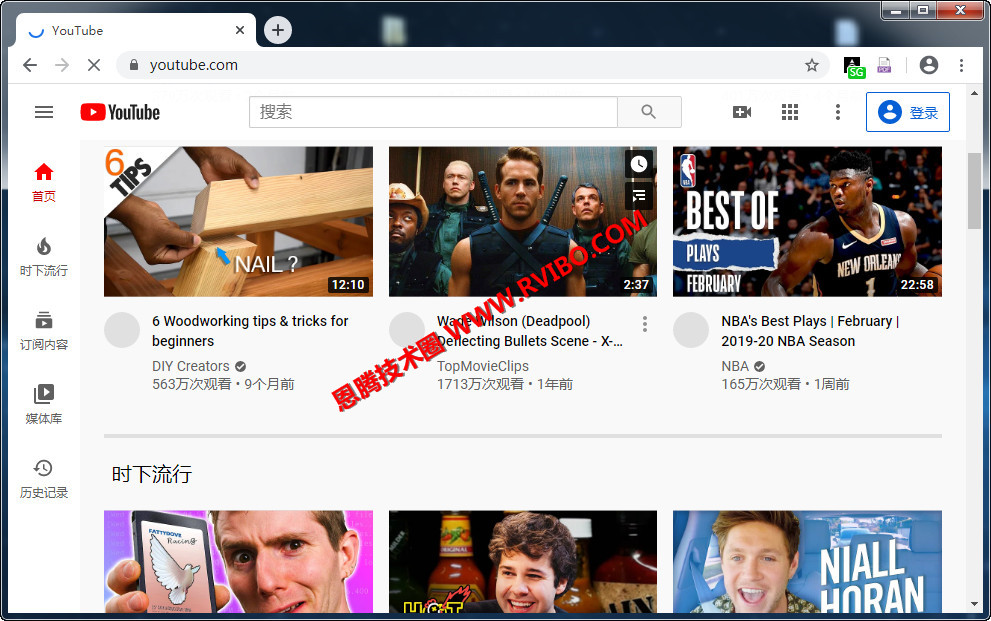Open 历史记录 history in sidebar

point(44,479)
